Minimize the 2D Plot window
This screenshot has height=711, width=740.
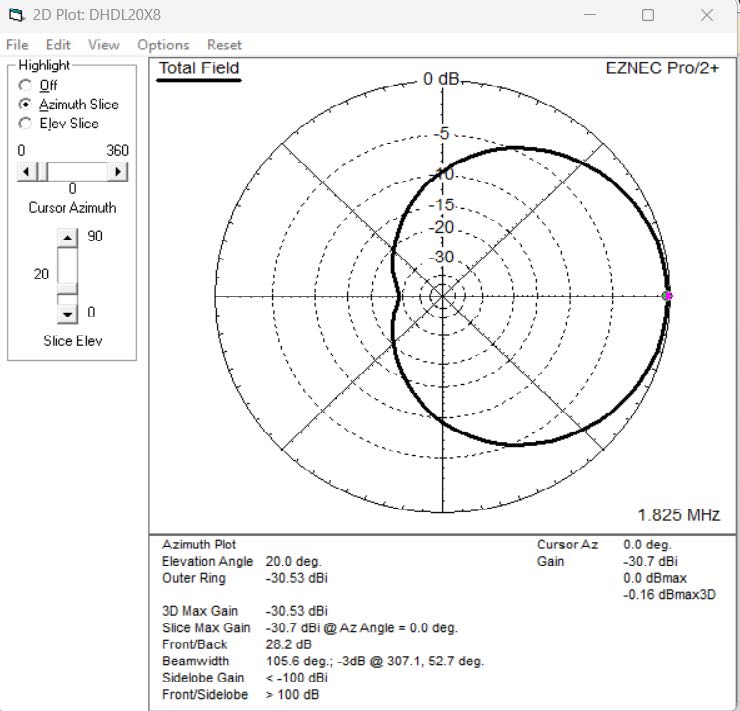[591, 15]
